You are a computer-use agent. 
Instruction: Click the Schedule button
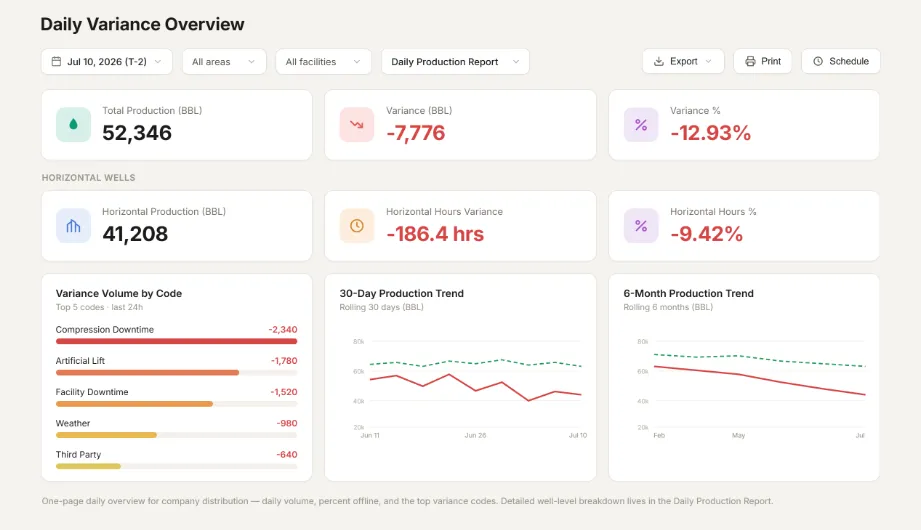pyautogui.click(x=841, y=61)
